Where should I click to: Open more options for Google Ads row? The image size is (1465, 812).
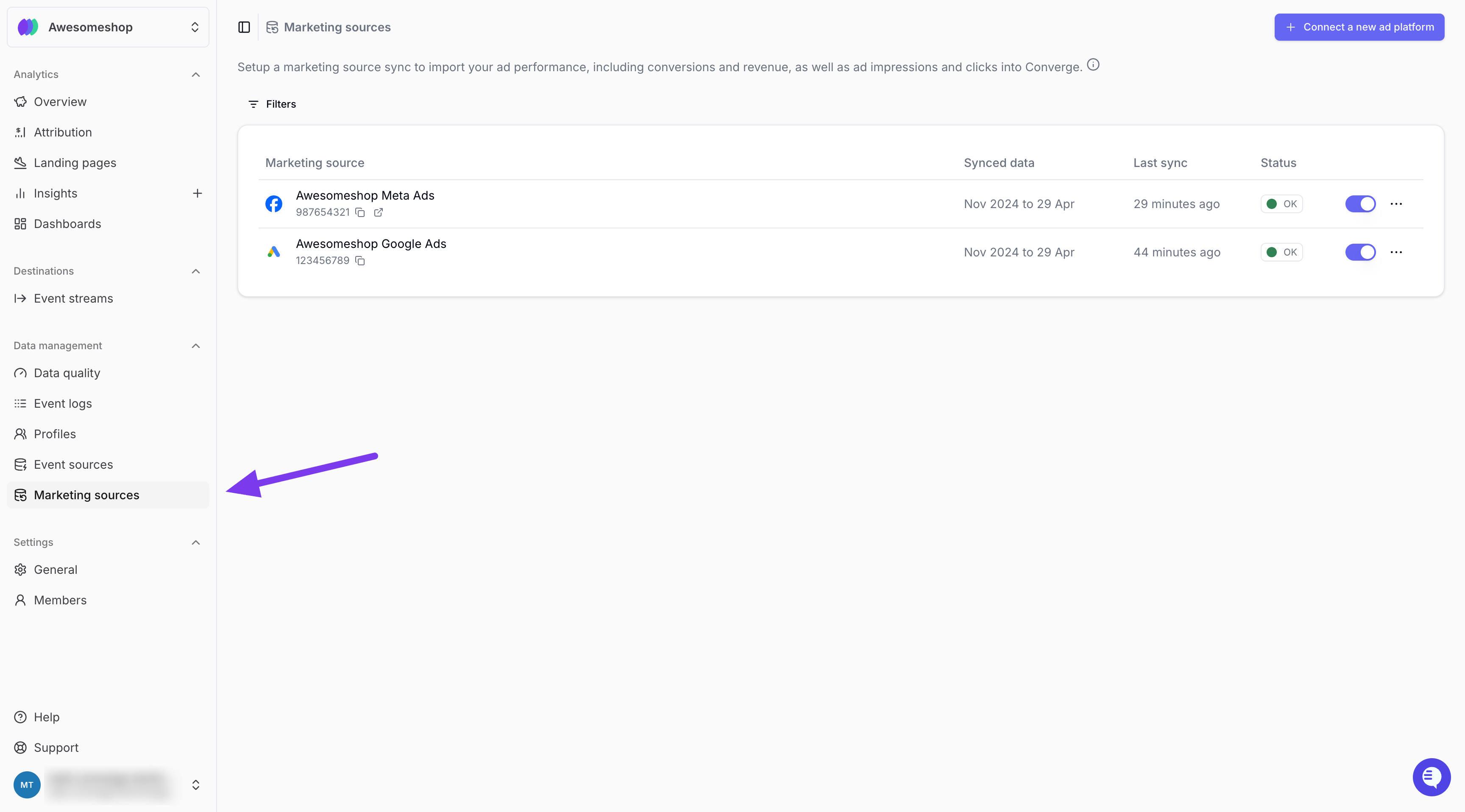click(x=1396, y=252)
